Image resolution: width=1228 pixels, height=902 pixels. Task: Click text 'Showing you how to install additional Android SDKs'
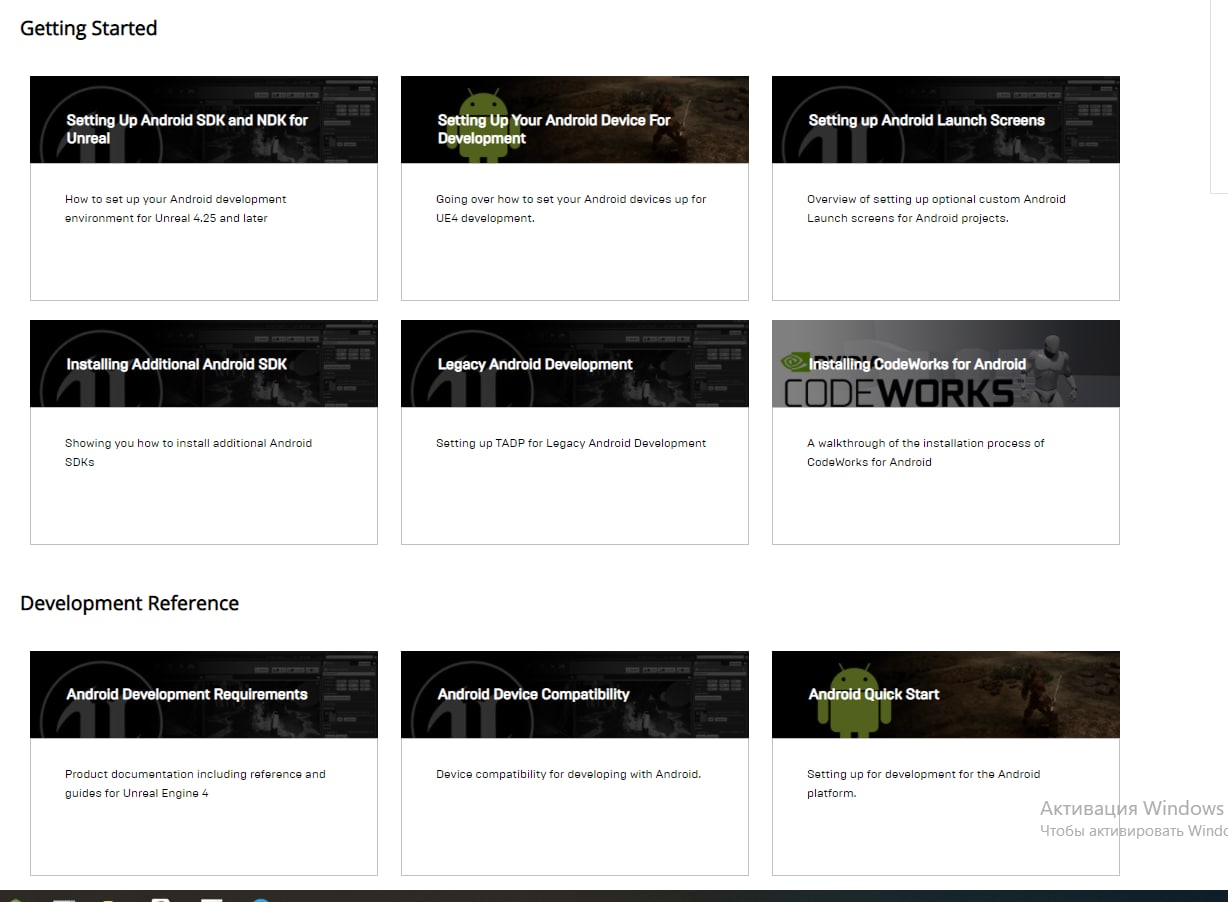(x=188, y=452)
